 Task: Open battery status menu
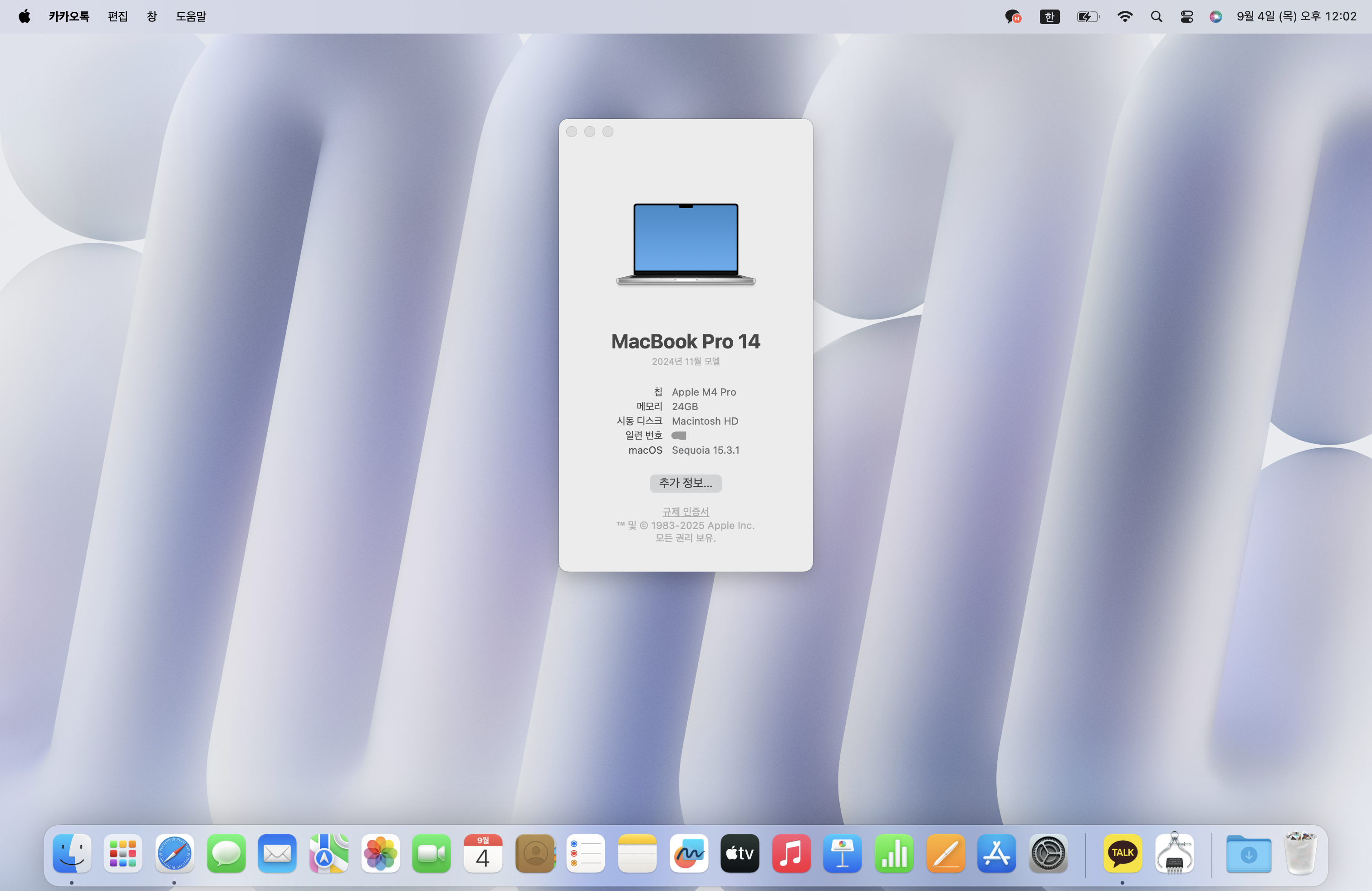(x=1088, y=17)
